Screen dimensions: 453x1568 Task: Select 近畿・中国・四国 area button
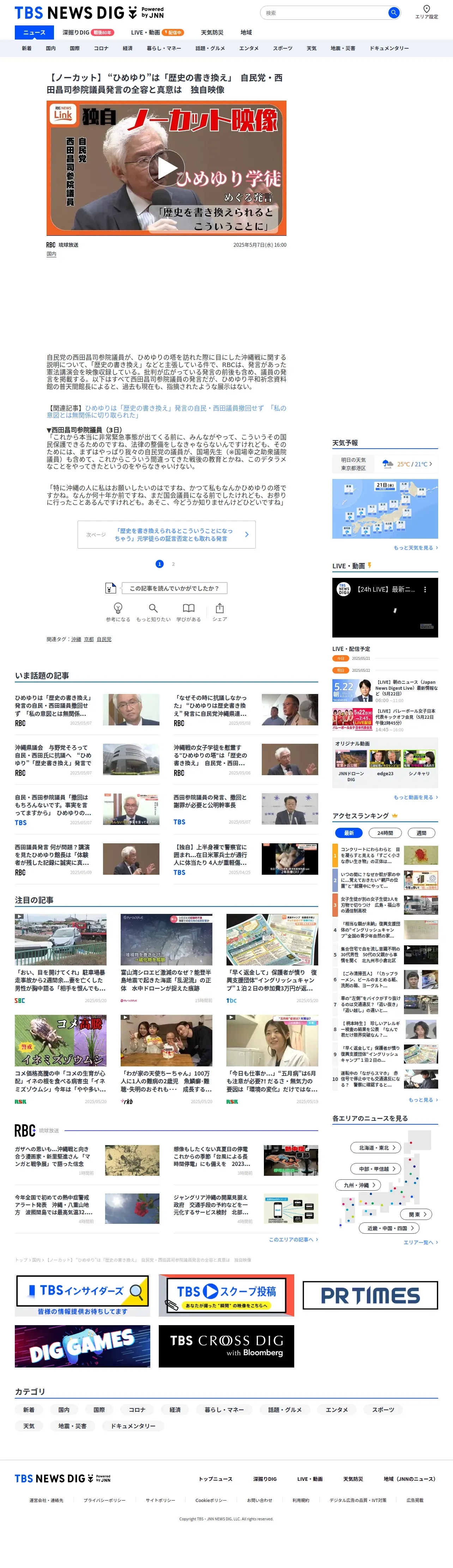tap(389, 1228)
